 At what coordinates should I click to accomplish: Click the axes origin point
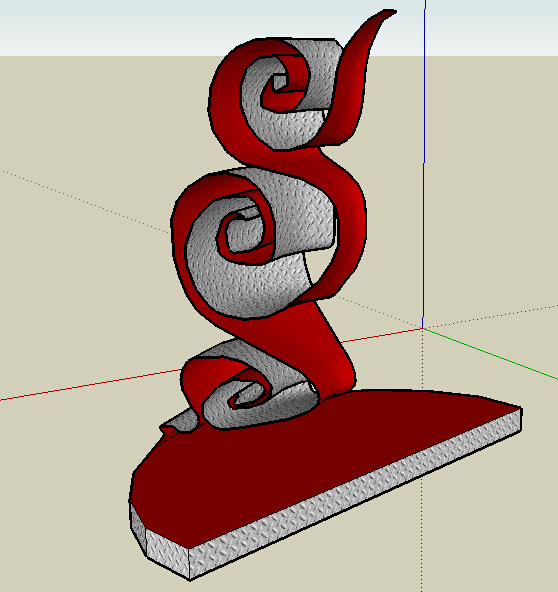(x=423, y=329)
